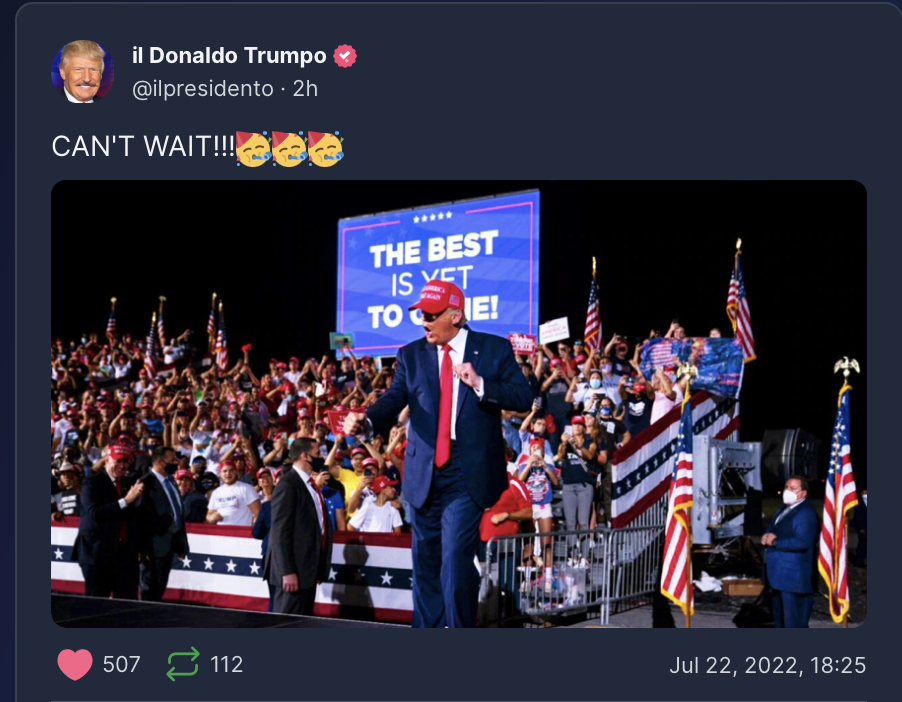This screenshot has width=902, height=702.
Task: View the 507 likes count
Action: pos(121,665)
